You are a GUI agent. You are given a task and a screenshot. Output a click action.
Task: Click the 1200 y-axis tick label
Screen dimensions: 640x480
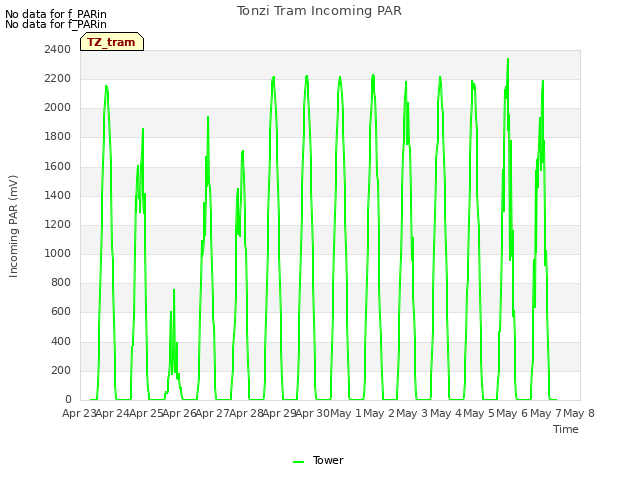[x=58, y=224]
